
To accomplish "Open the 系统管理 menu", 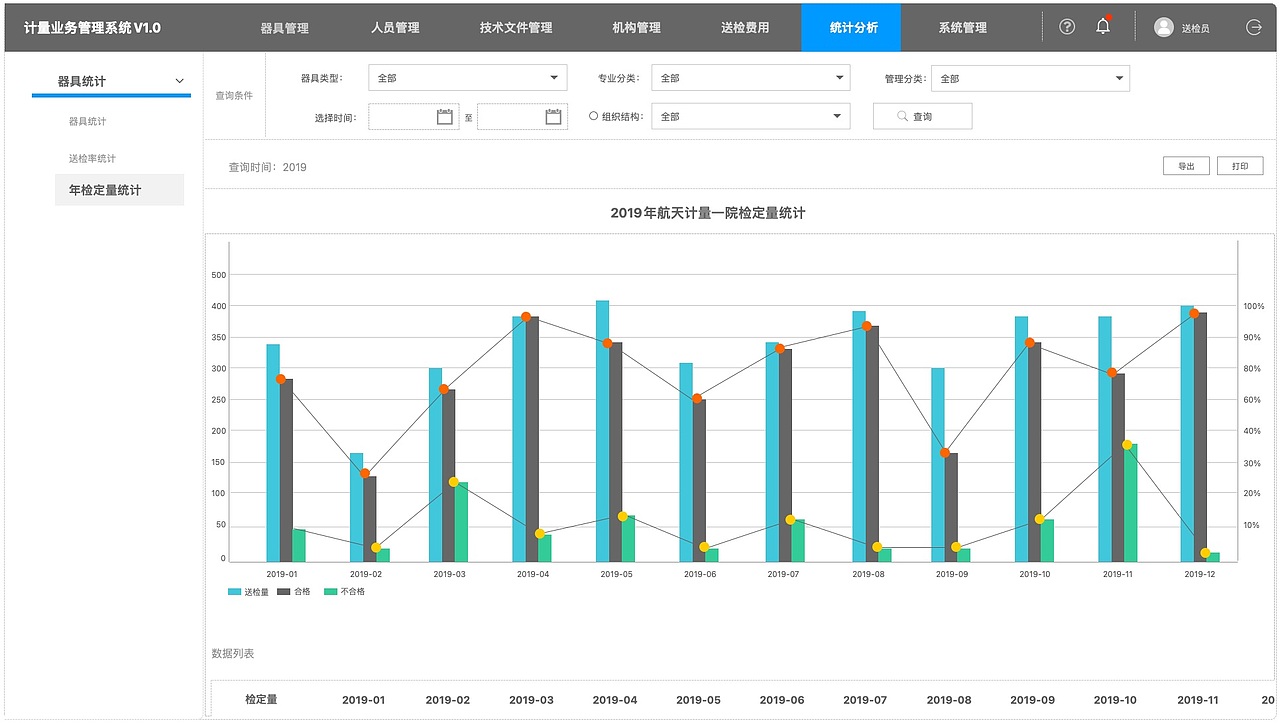I will click(963, 28).
